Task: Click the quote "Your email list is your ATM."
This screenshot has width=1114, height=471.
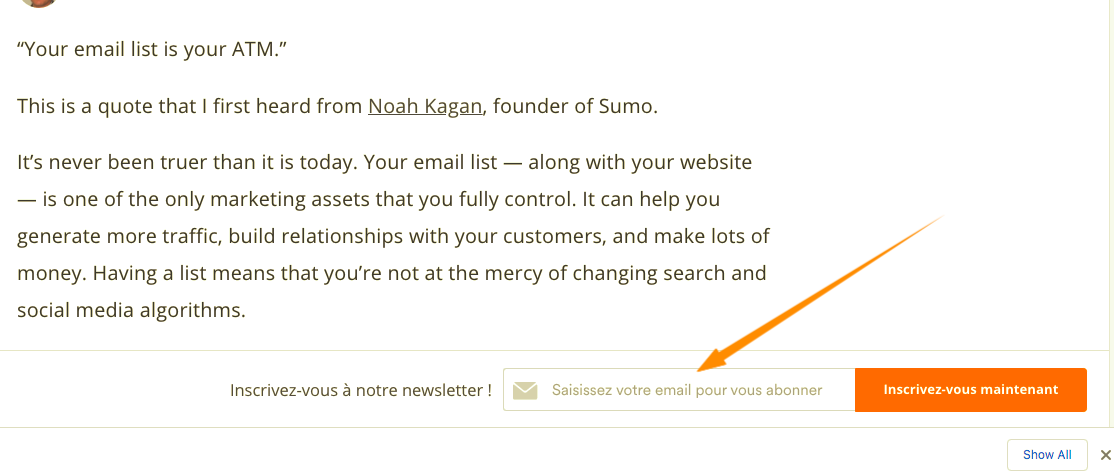Action: coord(152,48)
